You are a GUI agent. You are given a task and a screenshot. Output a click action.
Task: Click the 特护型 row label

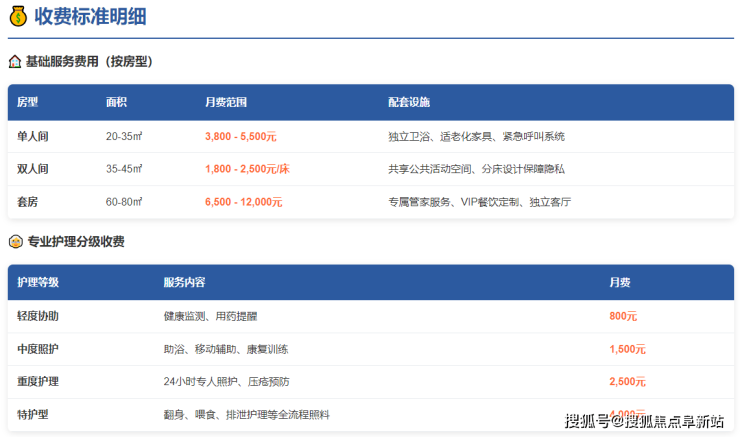(33, 414)
